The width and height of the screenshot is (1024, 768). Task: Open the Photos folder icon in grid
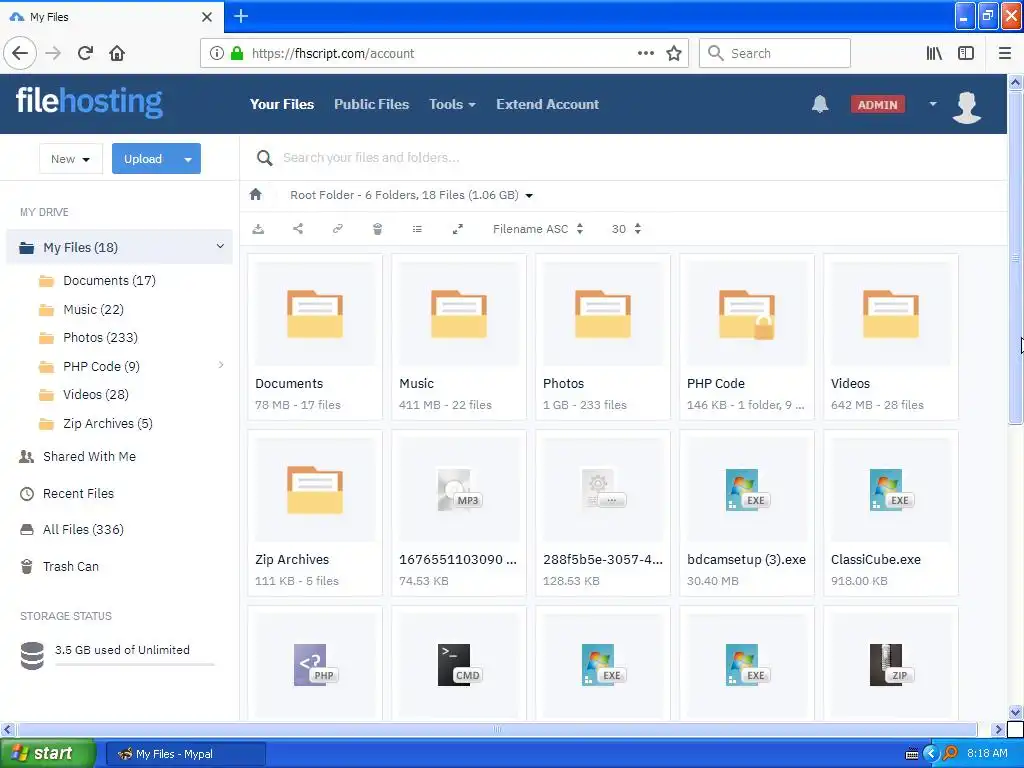point(603,314)
